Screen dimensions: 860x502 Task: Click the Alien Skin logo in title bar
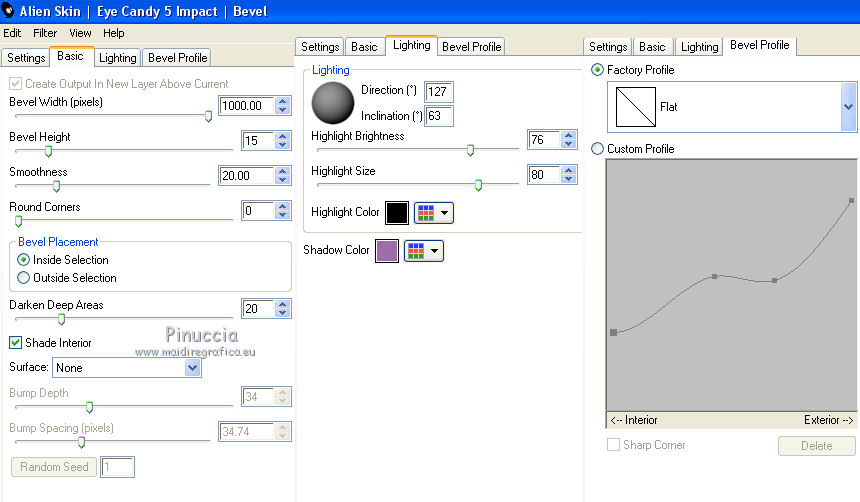[8, 10]
